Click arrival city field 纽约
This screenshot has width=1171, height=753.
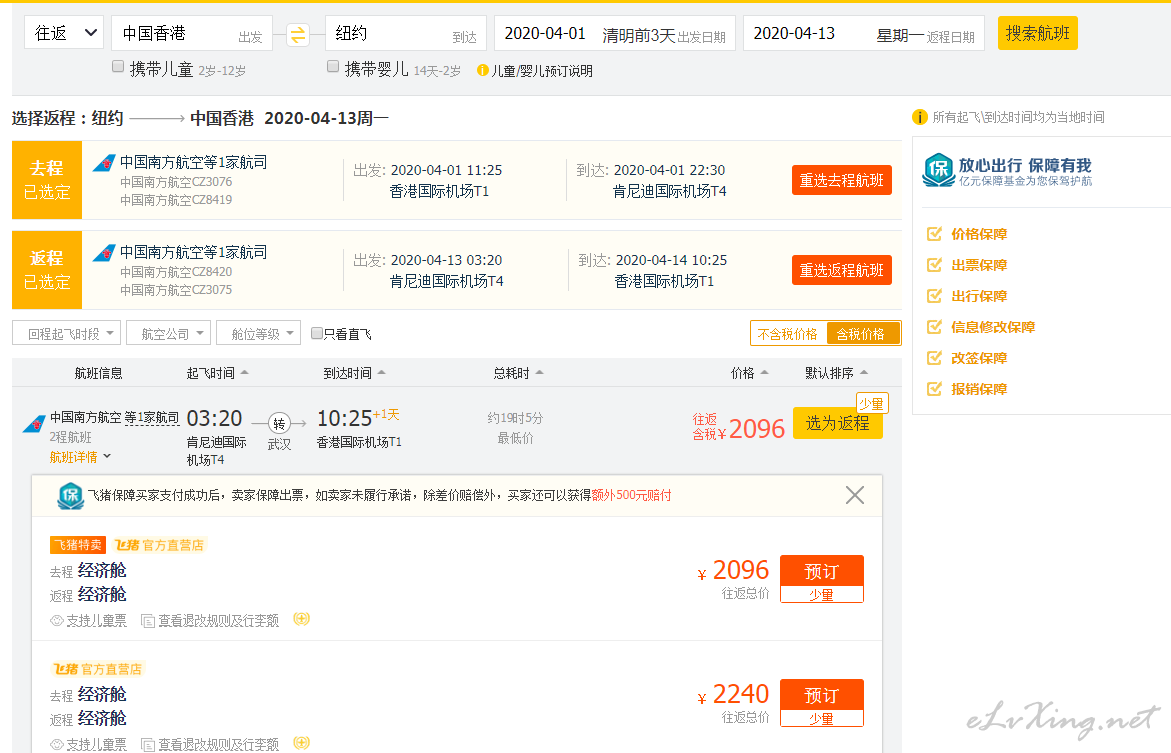tap(406, 33)
